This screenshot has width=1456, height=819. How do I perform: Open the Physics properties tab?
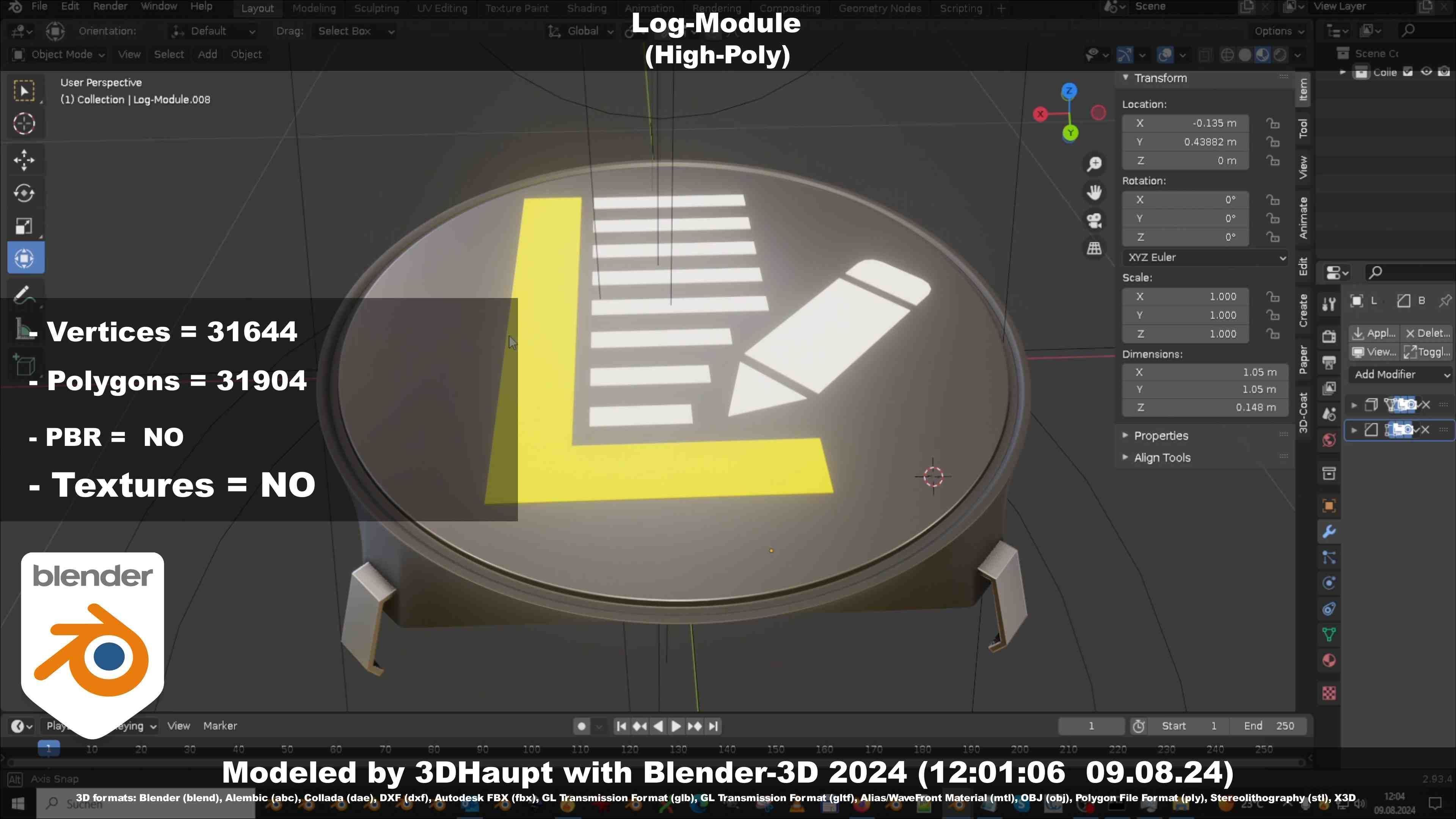(x=1329, y=583)
